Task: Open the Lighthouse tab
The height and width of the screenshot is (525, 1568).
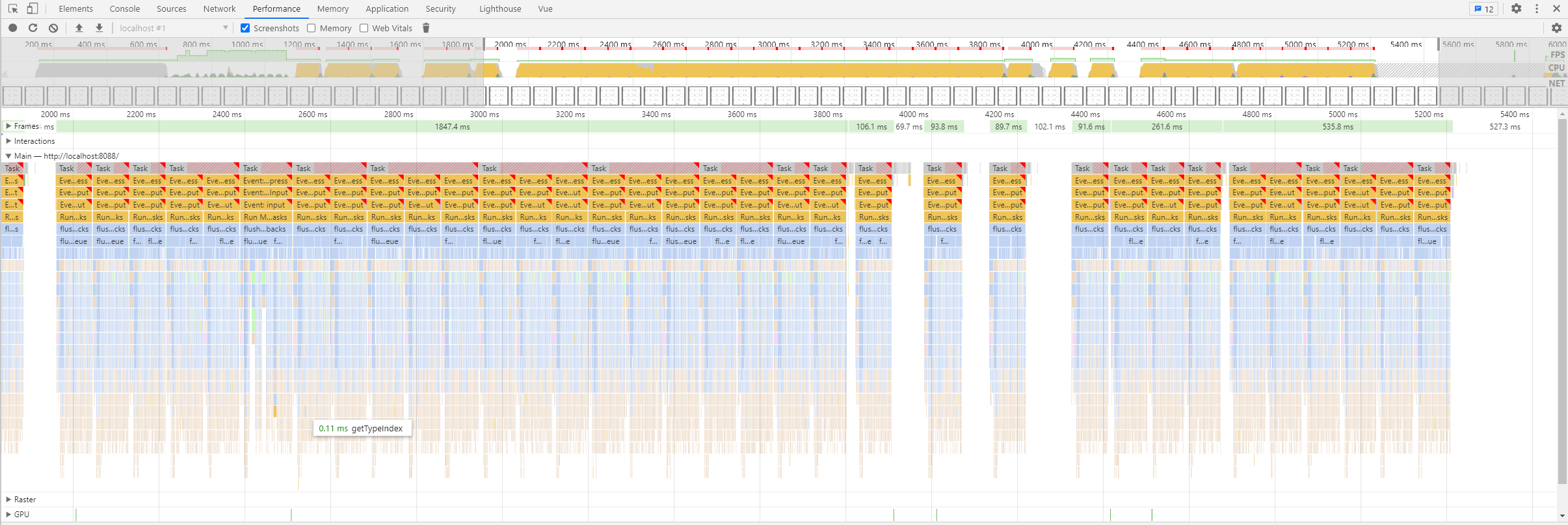Action: tap(499, 8)
